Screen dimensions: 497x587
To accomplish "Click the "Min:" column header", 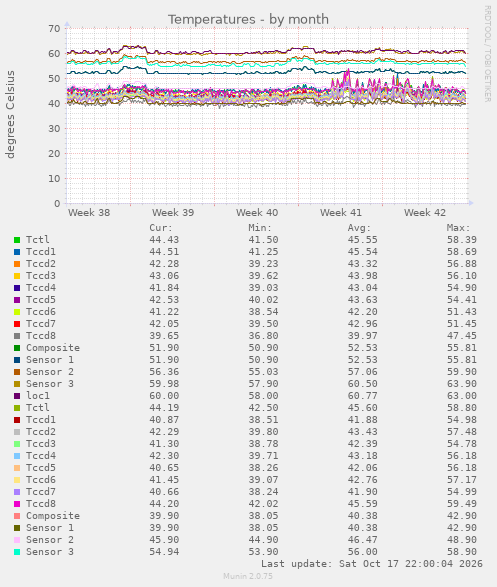I will click(260, 228).
